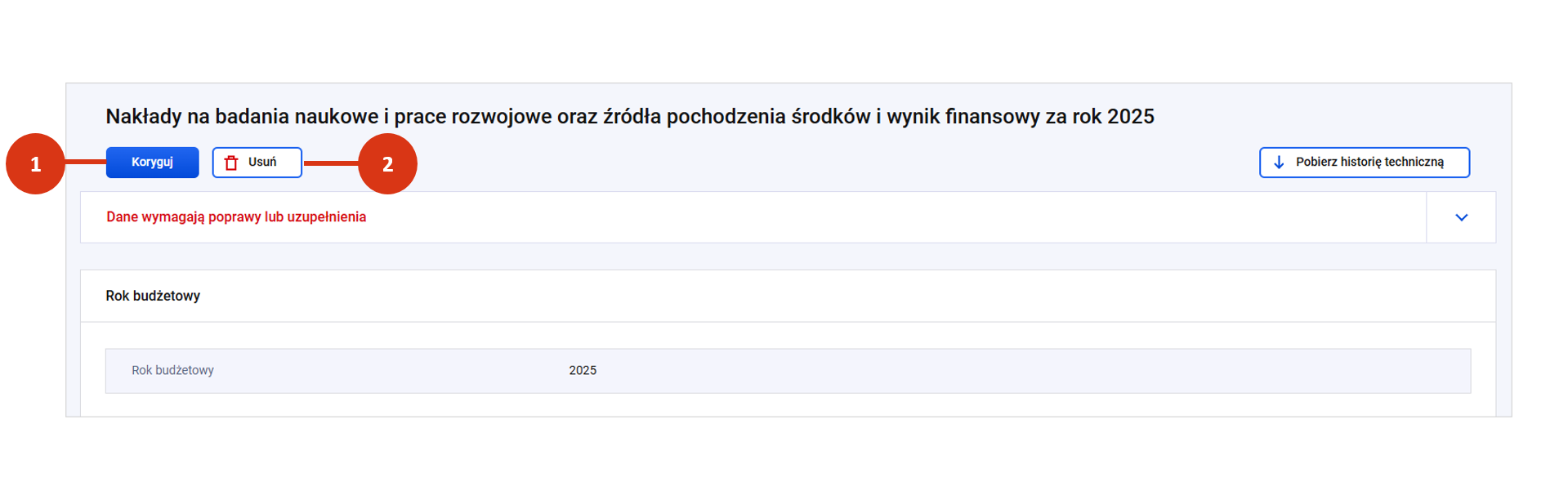
Task: Click the red annotation marker numbered 2
Action: (x=388, y=164)
